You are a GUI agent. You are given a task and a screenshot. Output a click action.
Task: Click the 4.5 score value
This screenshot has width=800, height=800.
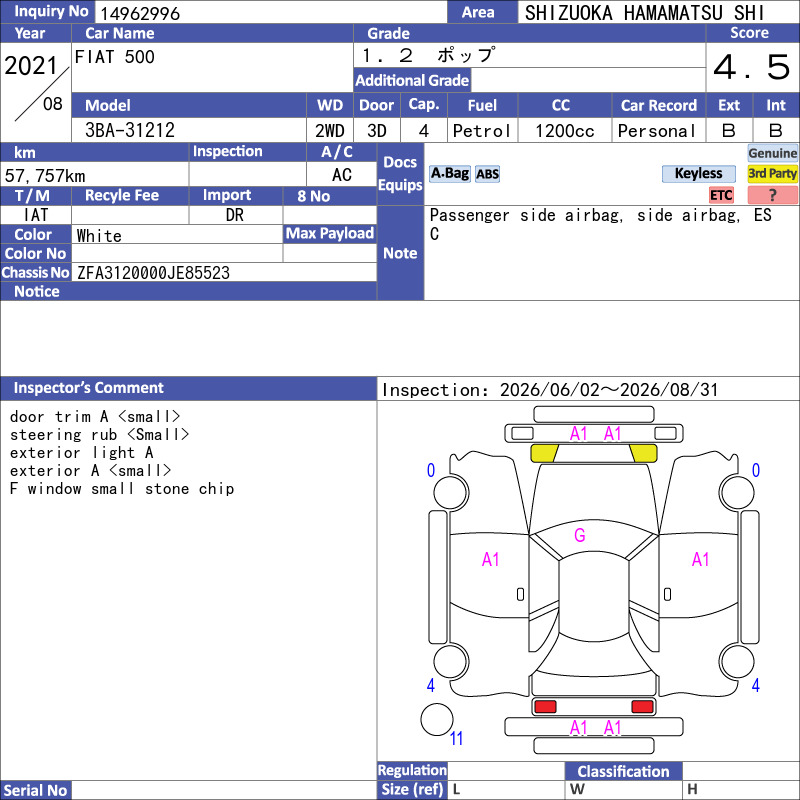[x=752, y=67]
